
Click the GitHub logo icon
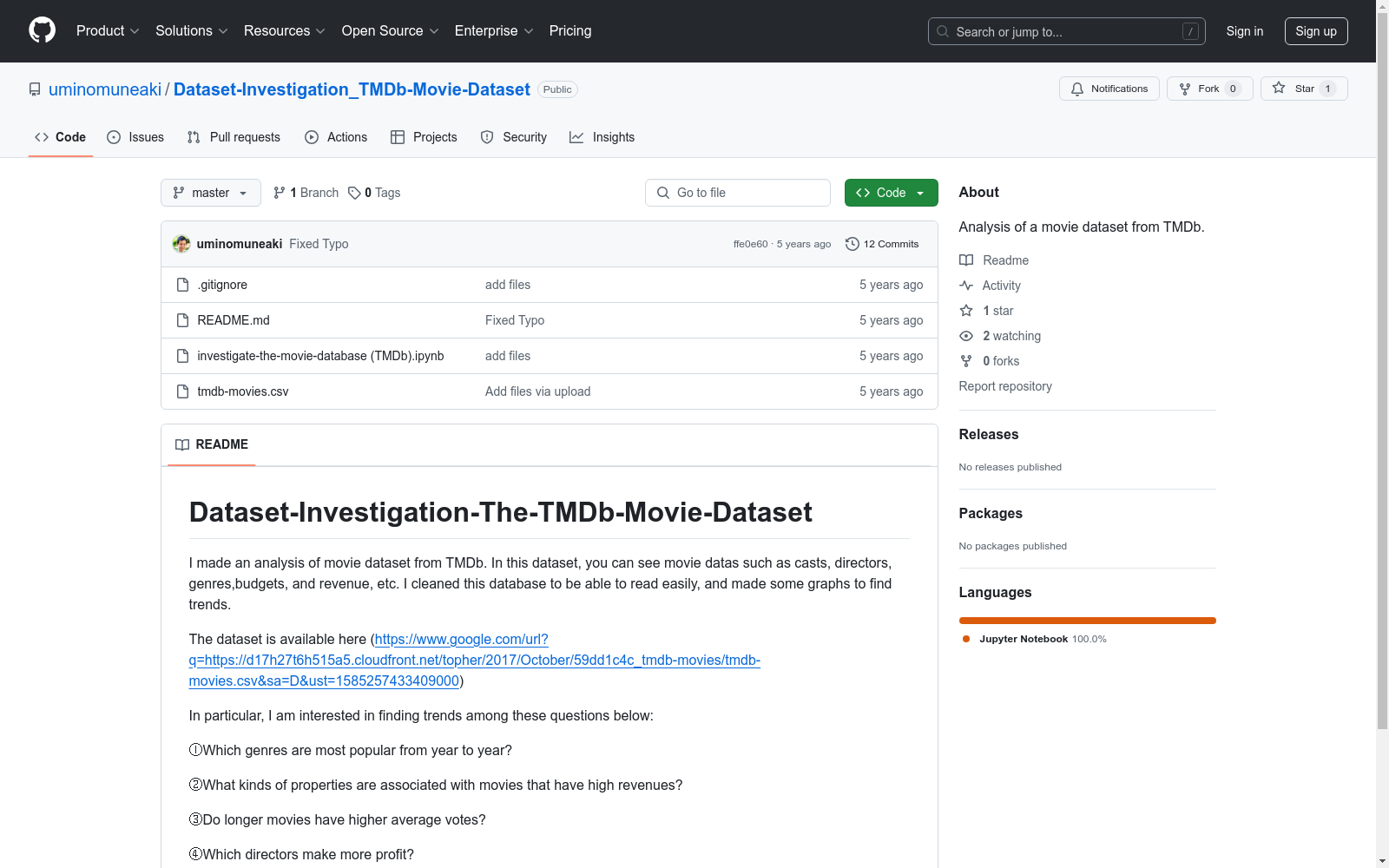[x=42, y=30]
